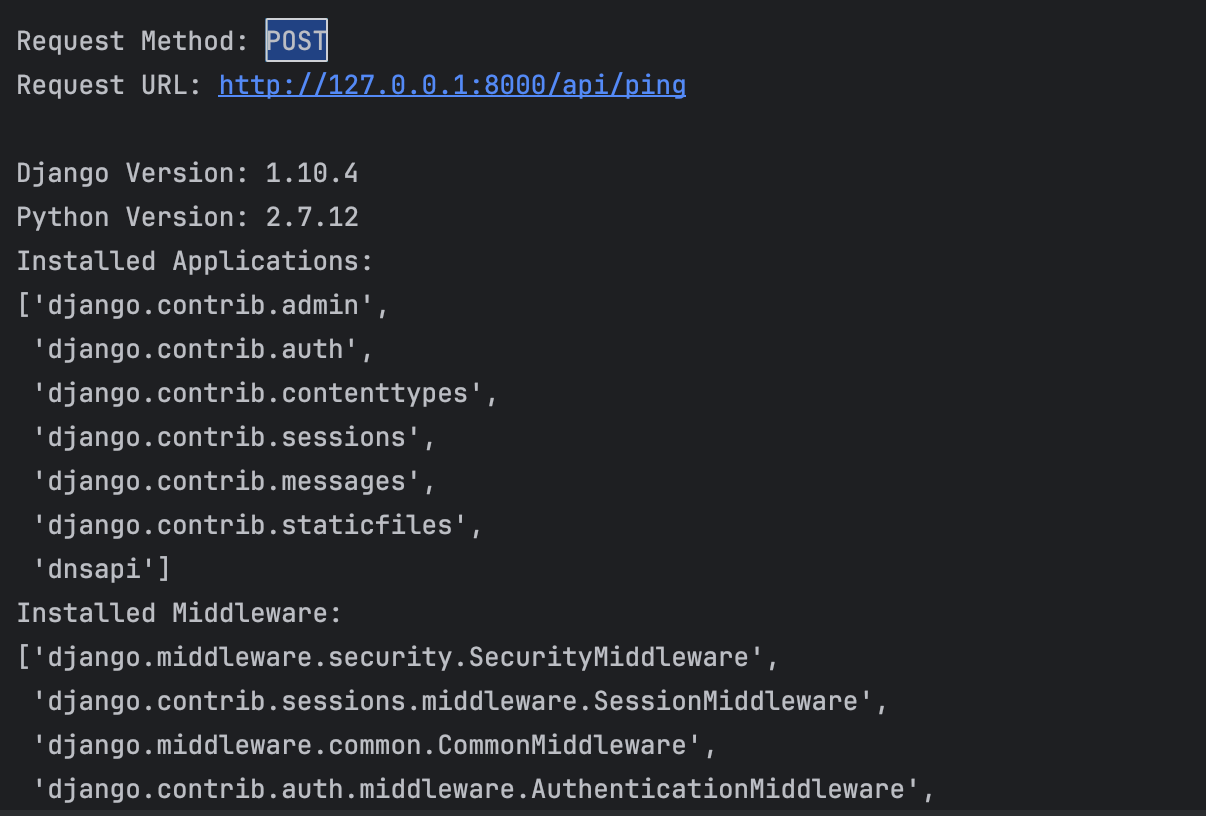Click the SessionMiddleware line
Screen dimensions: 1206x816
460,701
